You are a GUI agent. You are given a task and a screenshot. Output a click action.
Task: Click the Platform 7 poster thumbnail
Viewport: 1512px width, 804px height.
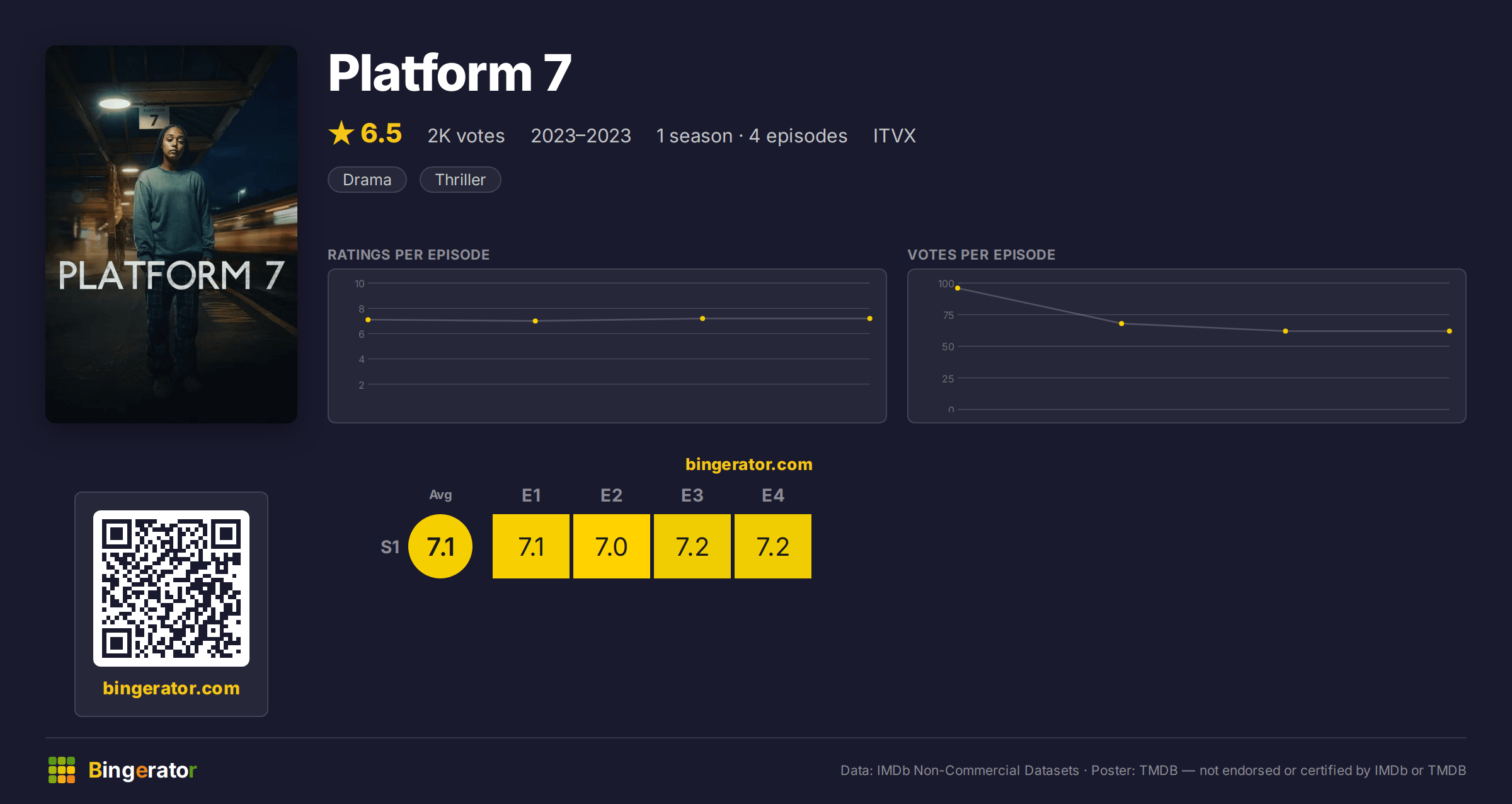171,234
